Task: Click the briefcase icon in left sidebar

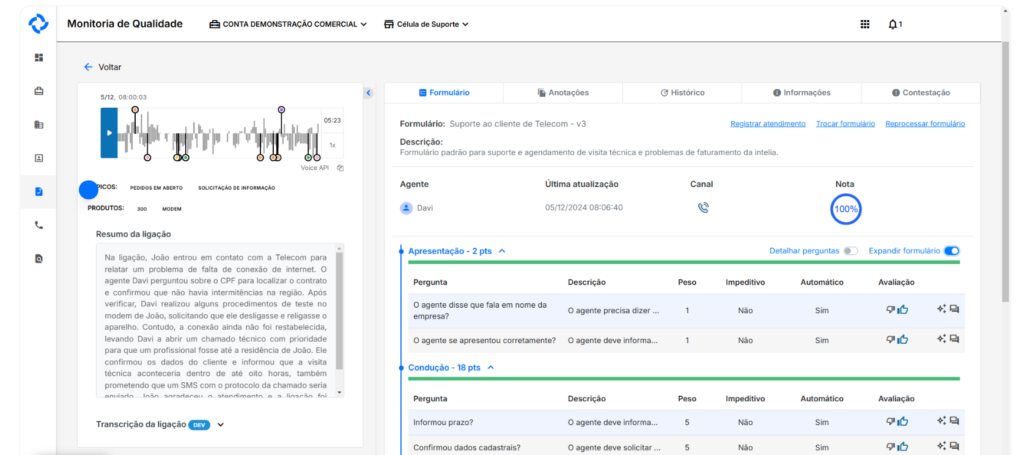Action: click(x=39, y=91)
